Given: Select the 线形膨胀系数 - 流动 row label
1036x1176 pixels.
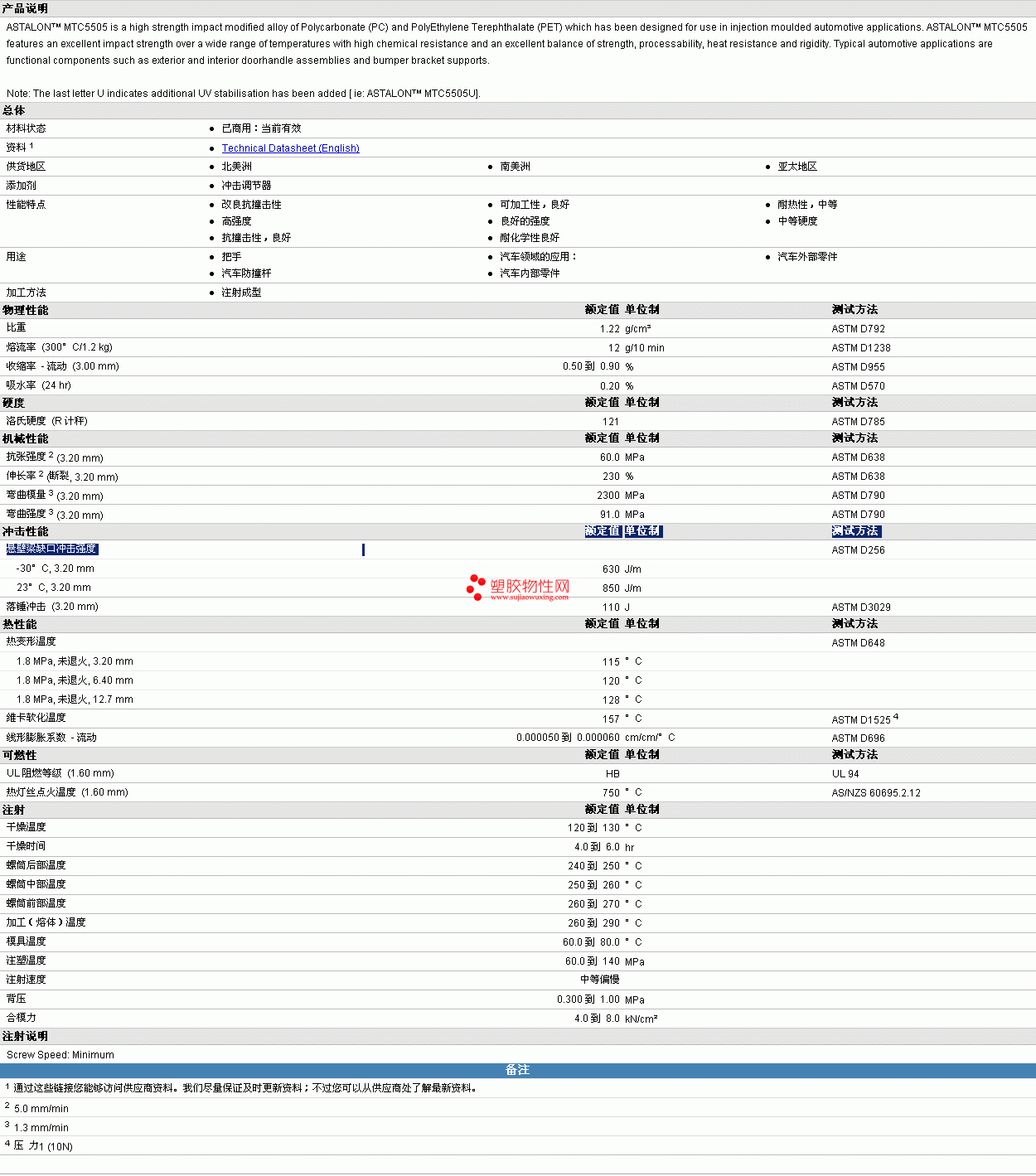Looking at the screenshot, I should [x=51, y=738].
